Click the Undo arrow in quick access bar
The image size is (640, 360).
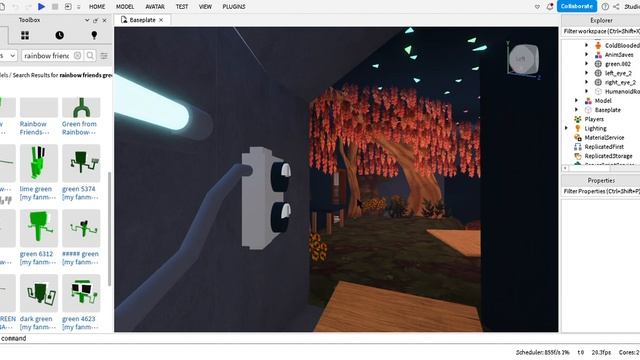tap(16, 7)
